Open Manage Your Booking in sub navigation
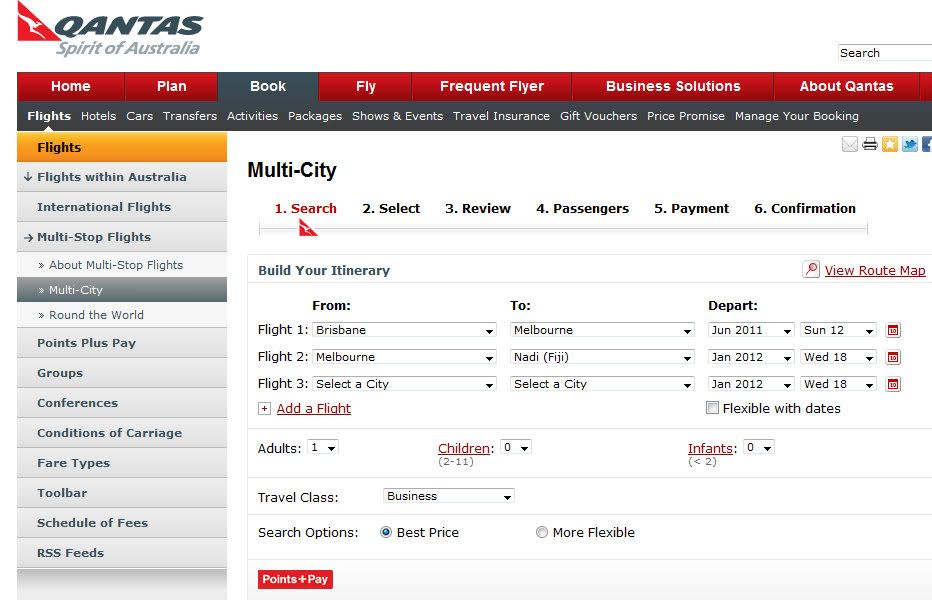 click(796, 116)
